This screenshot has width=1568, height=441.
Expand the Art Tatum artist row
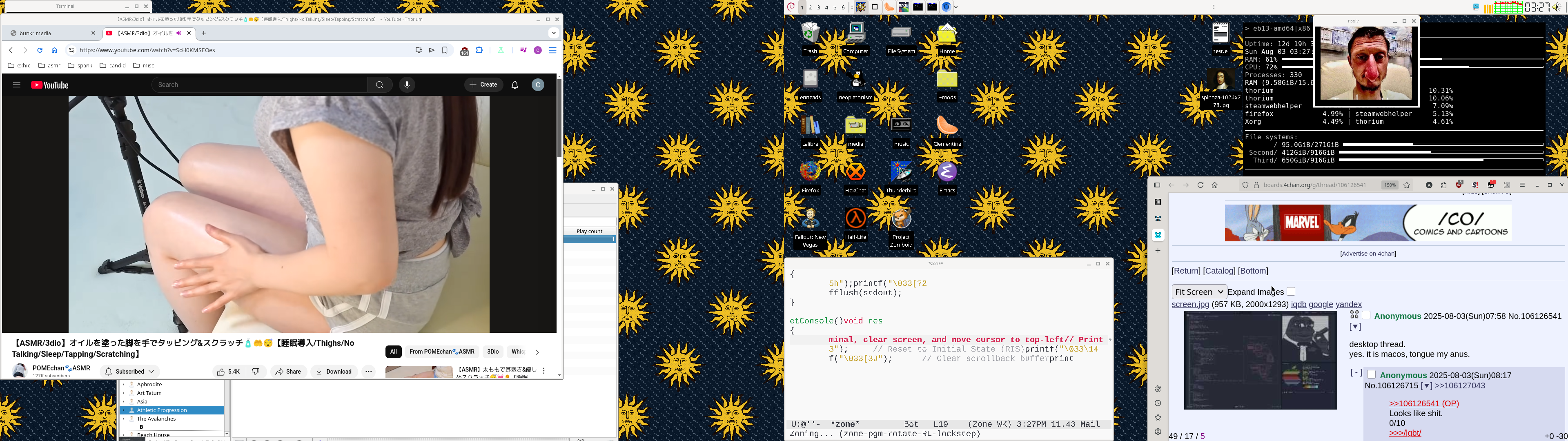[124, 394]
